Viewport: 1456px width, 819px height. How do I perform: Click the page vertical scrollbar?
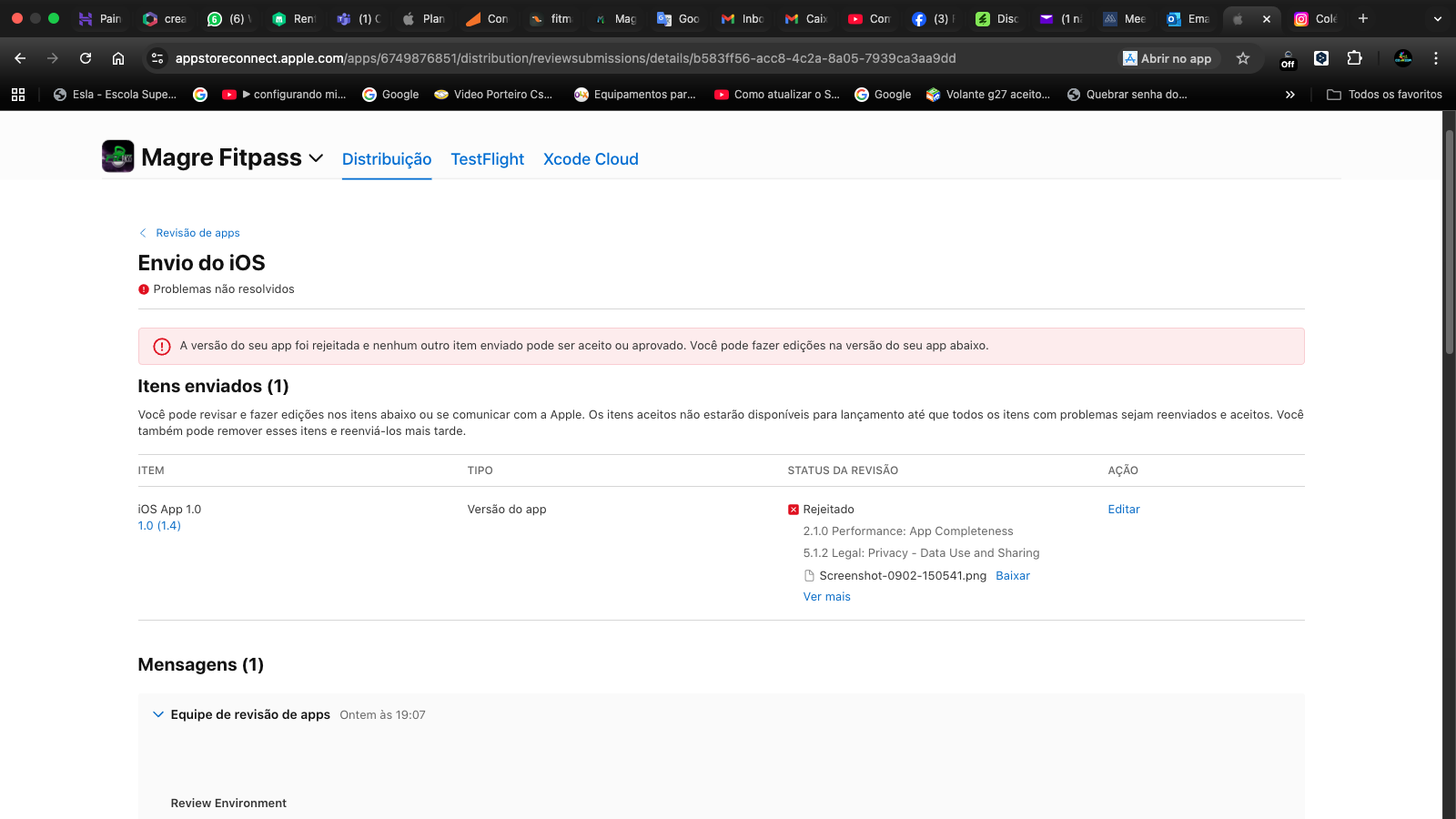click(x=1450, y=241)
